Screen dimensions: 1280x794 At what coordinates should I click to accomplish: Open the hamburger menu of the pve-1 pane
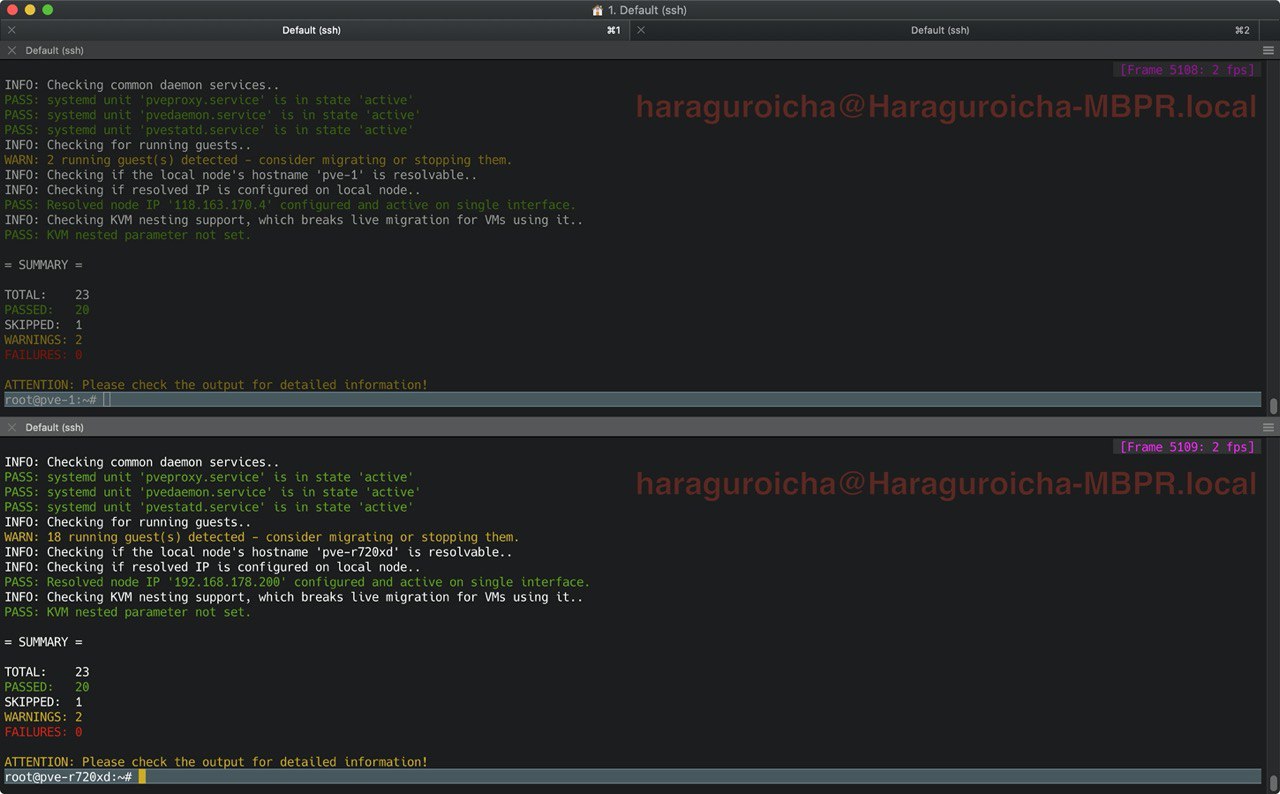(1268, 50)
